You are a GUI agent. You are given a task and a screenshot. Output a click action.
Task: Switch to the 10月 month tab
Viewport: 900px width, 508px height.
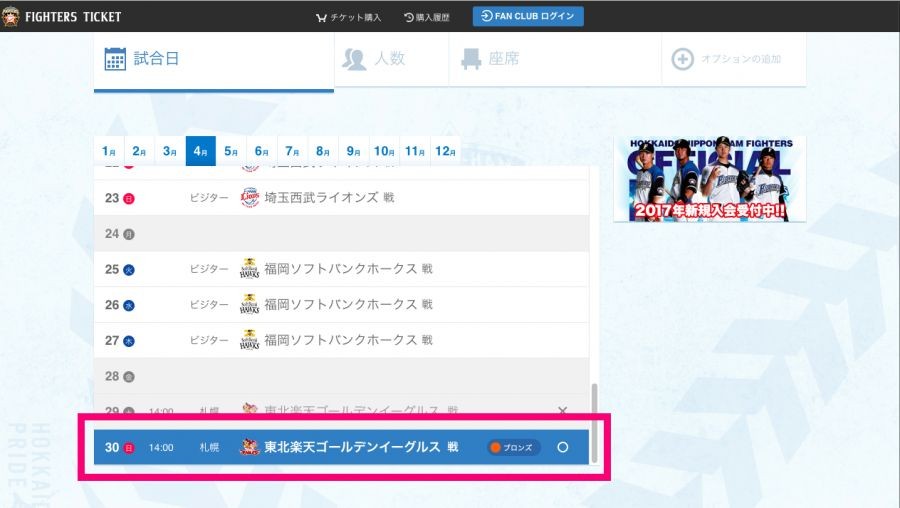[x=384, y=151]
